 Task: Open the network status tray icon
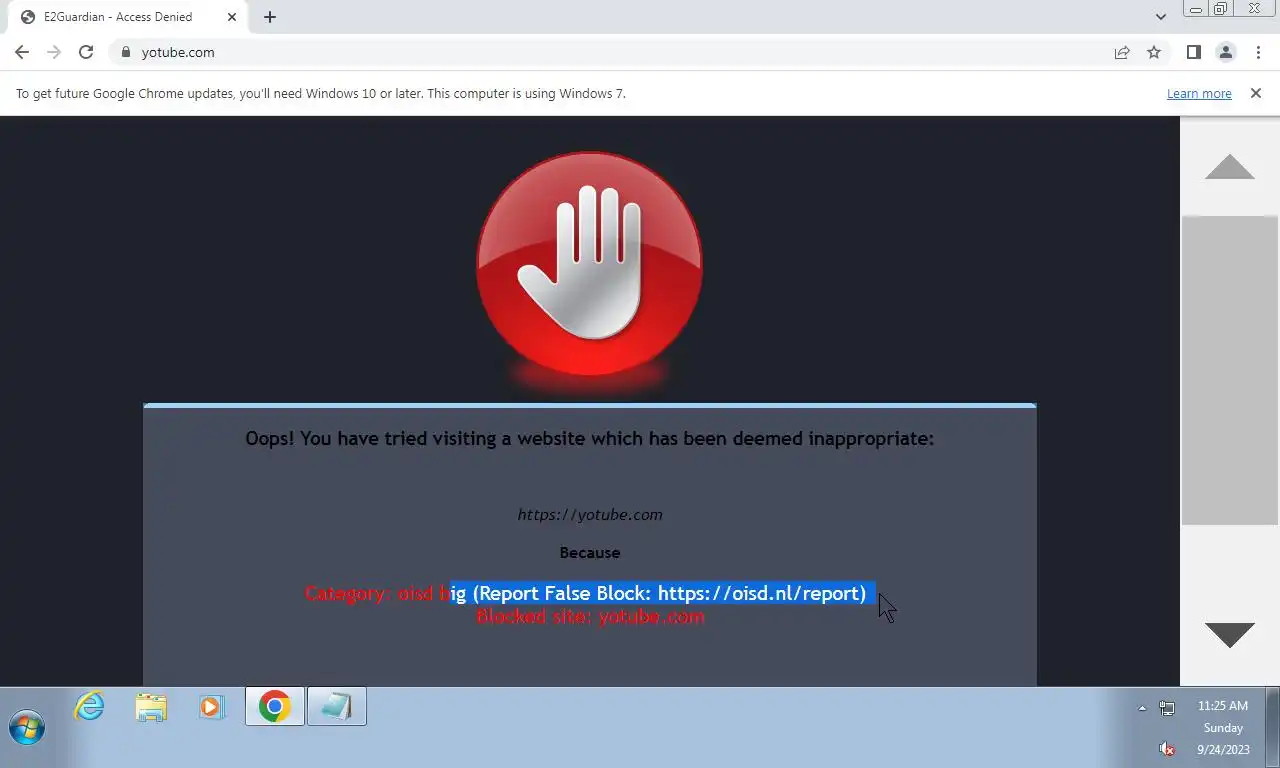tap(1167, 708)
